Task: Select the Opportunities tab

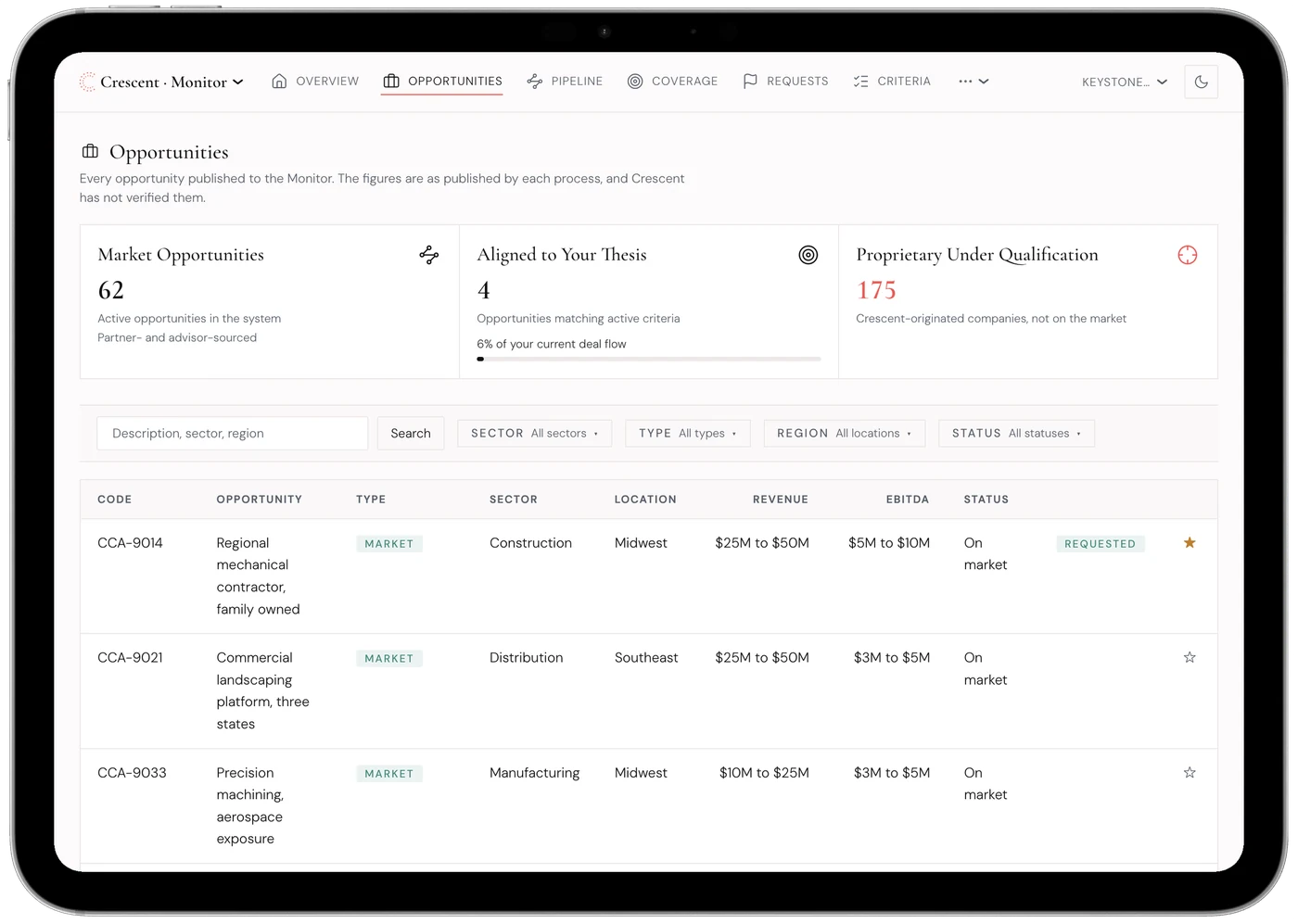Action: click(442, 82)
